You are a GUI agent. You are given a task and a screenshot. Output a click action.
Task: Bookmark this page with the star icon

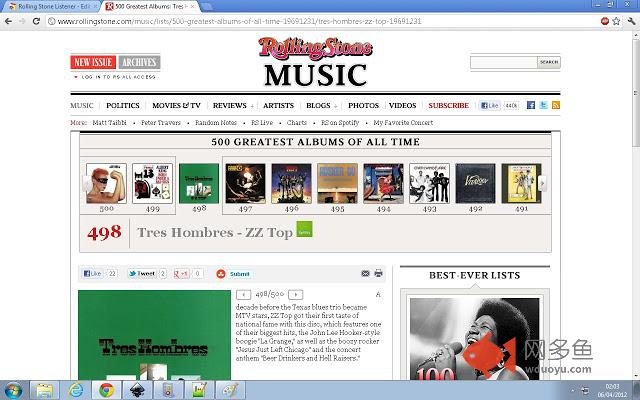coord(616,21)
